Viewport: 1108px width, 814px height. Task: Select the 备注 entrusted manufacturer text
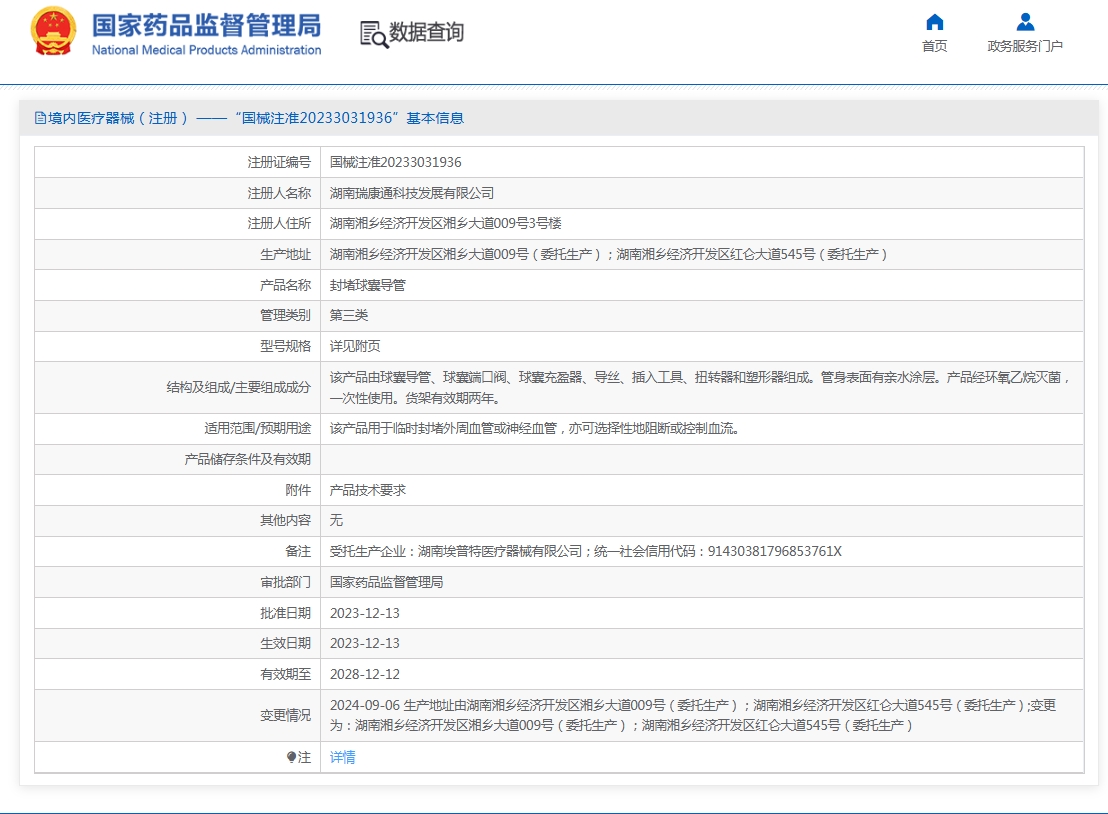click(586, 551)
